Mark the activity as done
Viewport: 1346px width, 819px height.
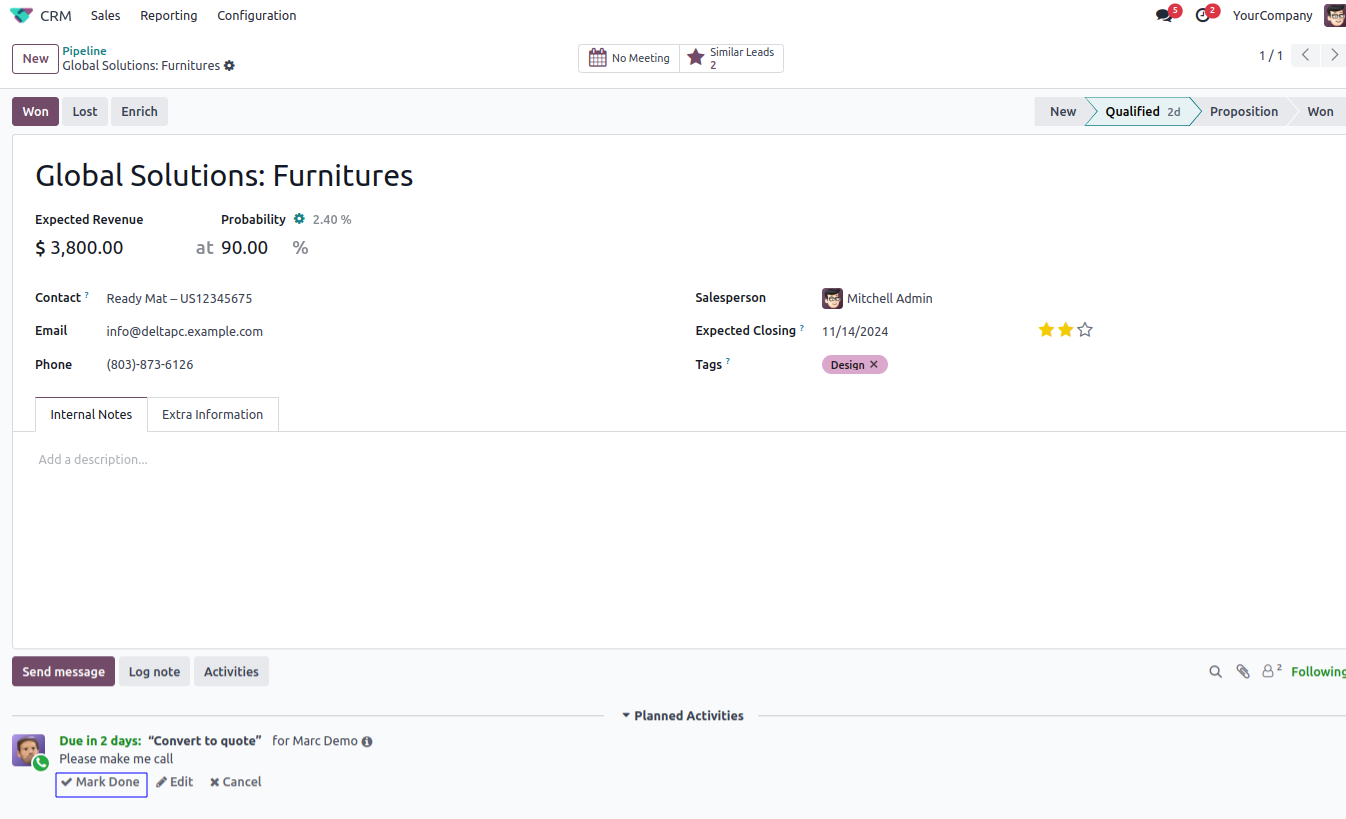101,783
